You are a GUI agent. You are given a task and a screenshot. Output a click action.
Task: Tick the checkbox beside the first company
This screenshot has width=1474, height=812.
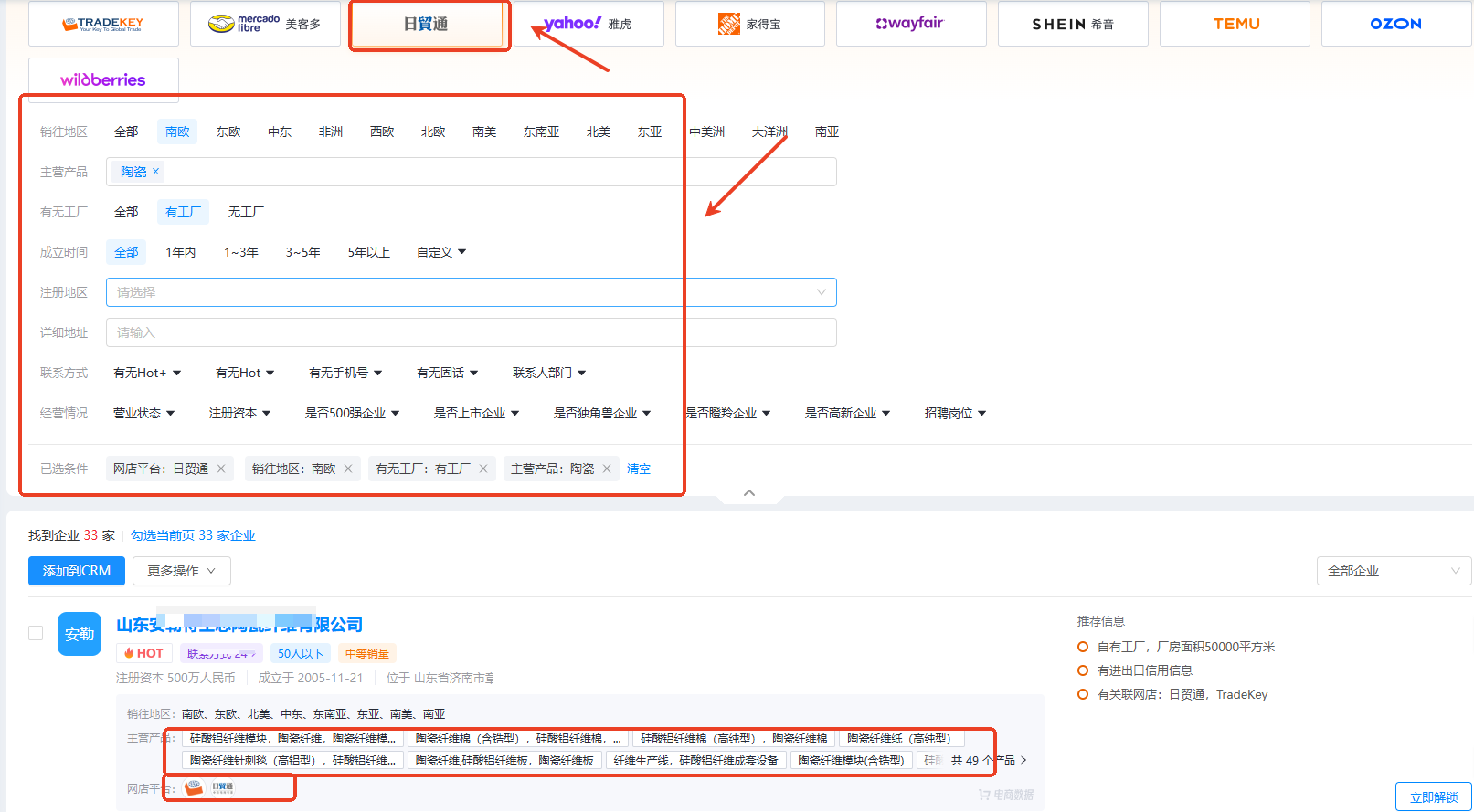coord(36,633)
